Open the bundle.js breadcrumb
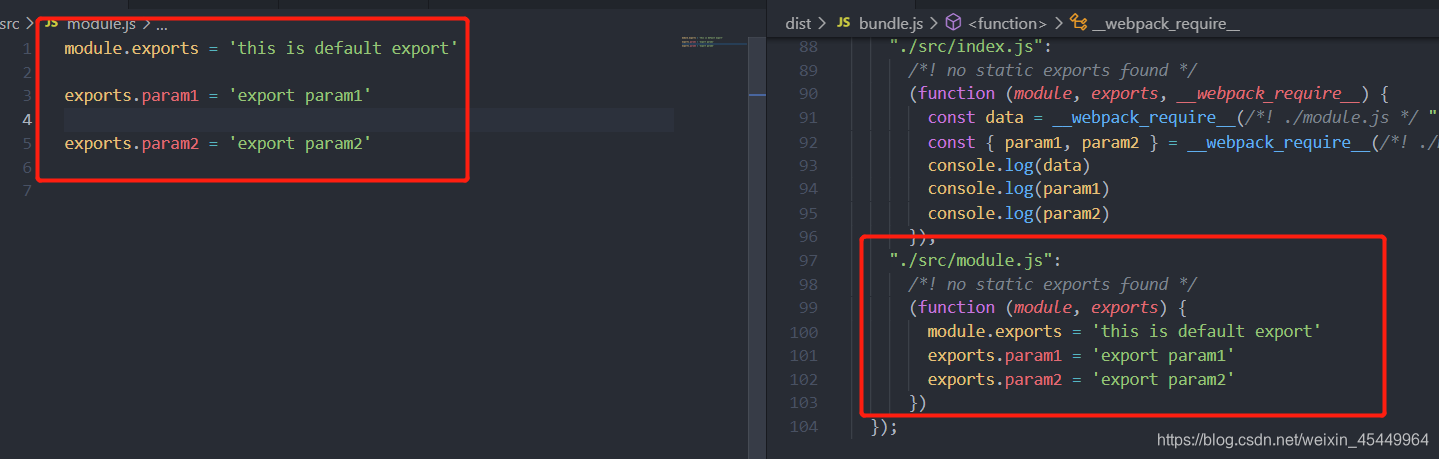The width and height of the screenshot is (1439, 459). click(891, 22)
